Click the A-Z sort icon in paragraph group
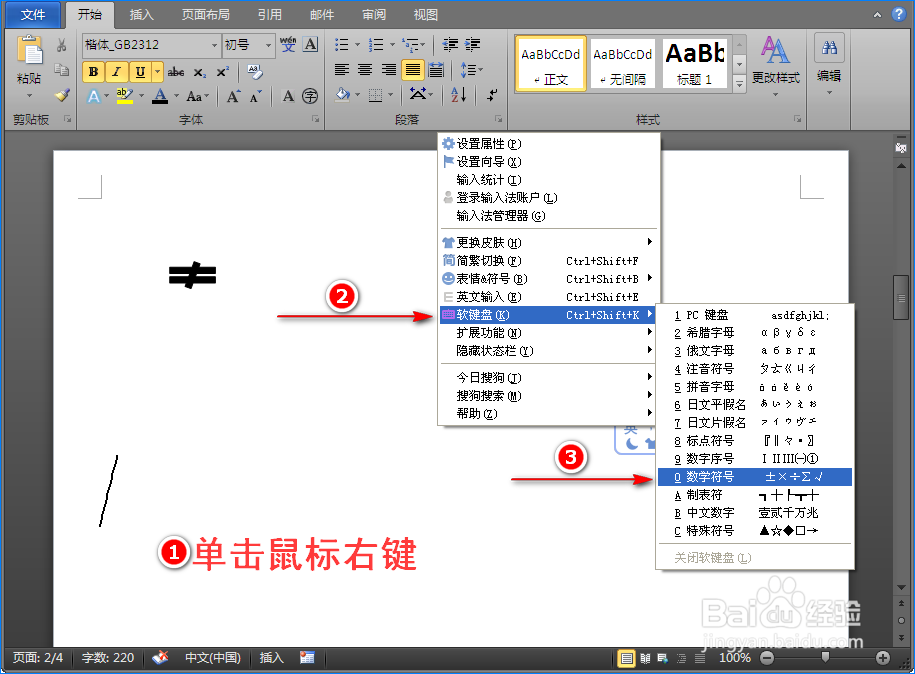 [457, 94]
